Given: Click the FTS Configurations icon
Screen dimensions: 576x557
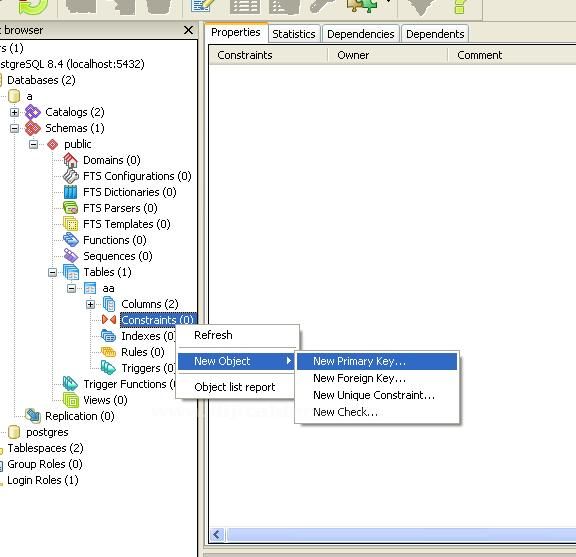Looking at the screenshot, I should click(71, 176).
